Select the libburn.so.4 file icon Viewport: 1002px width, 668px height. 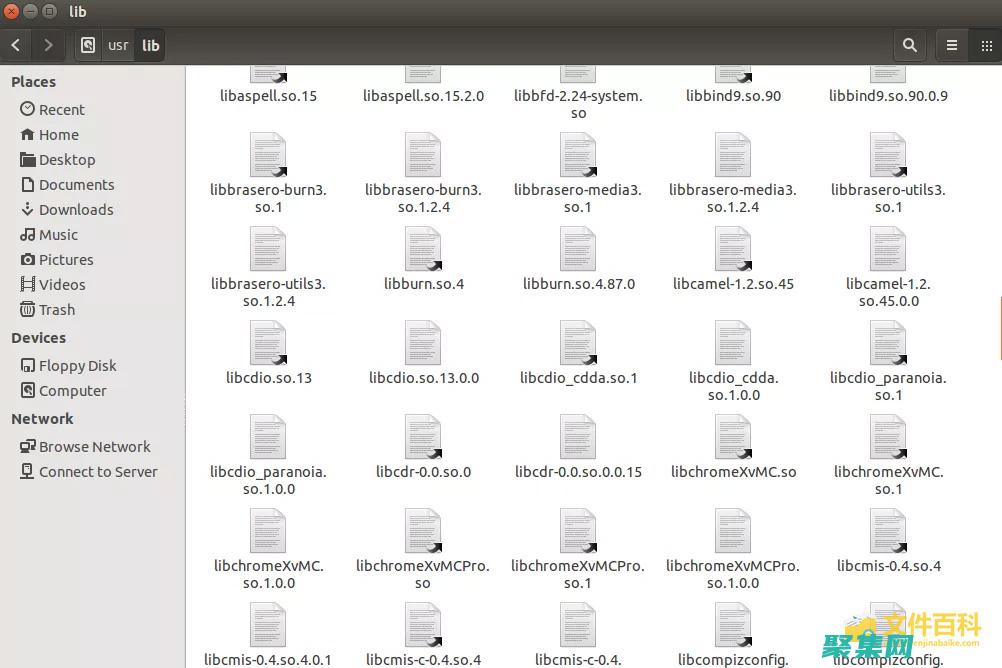point(423,249)
